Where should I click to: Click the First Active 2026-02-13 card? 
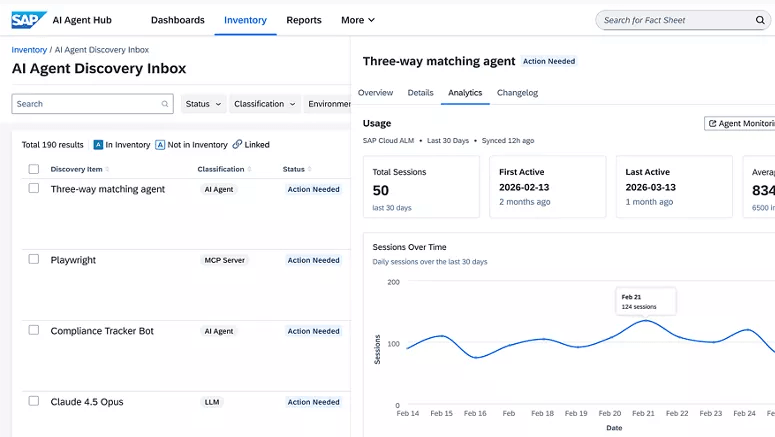point(548,187)
